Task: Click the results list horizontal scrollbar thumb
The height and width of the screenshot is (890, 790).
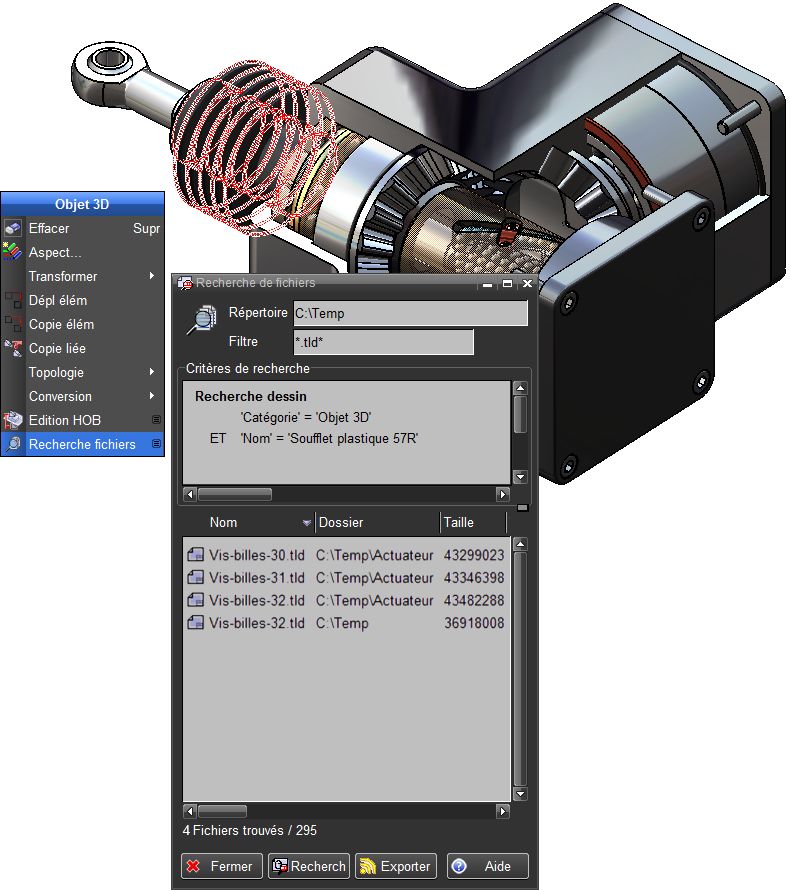Action: click(222, 811)
